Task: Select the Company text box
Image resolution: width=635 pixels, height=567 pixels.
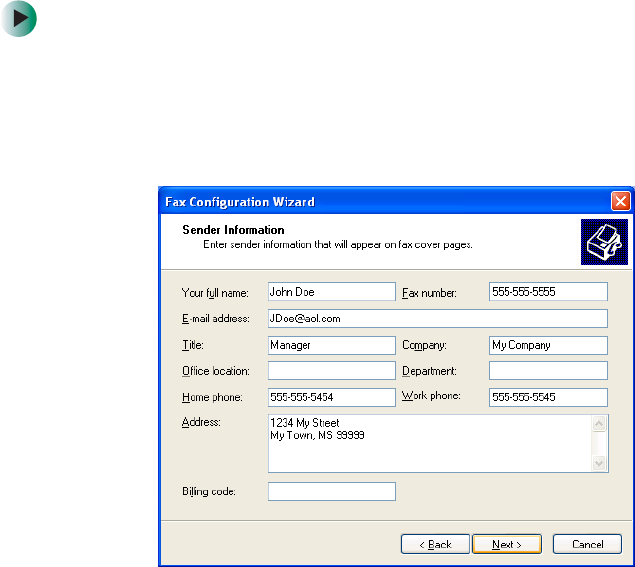Action: coord(548,345)
